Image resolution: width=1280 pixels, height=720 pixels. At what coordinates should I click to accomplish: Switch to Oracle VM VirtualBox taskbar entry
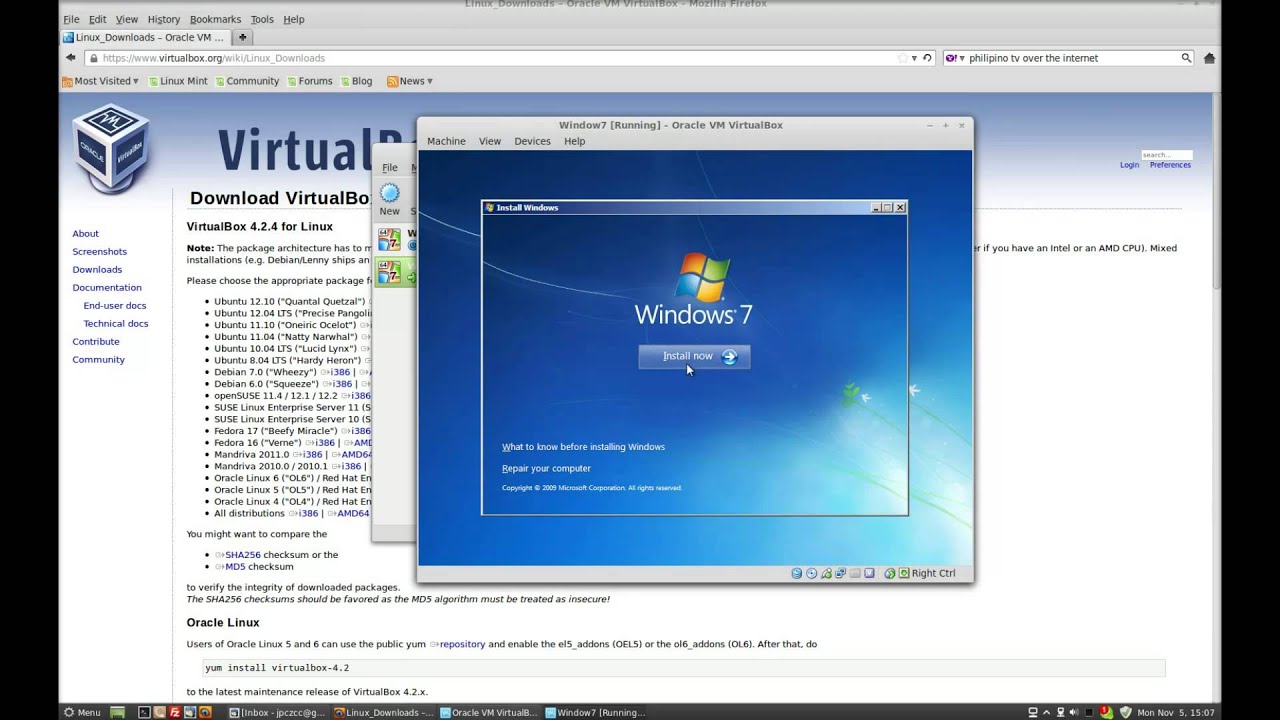pyautogui.click(x=489, y=712)
